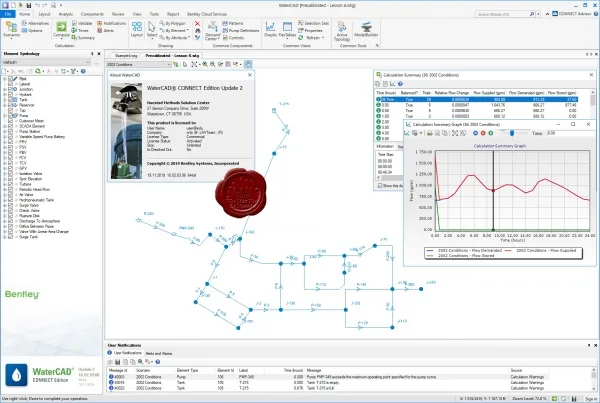
Task: Open the Alerts ribbon tool
Action: [x=106, y=31]
